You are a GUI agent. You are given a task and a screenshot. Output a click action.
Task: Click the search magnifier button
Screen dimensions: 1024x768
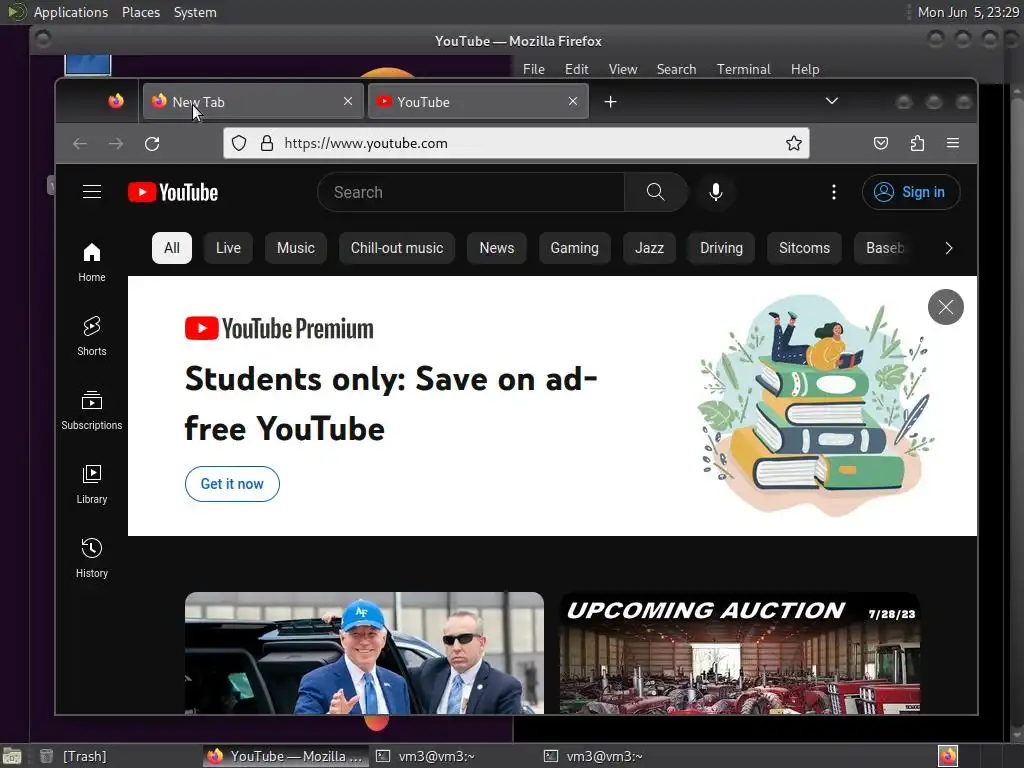click(656, 191)
